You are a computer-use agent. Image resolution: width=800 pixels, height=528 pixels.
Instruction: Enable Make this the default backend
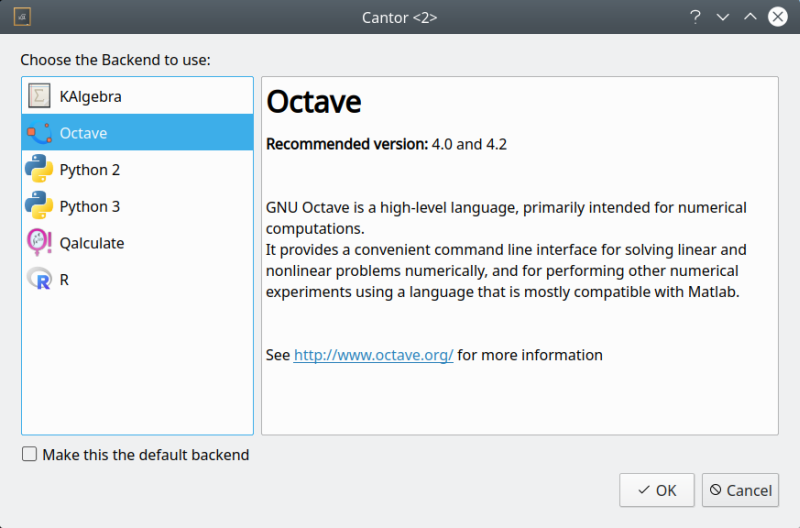pos(30,455)
